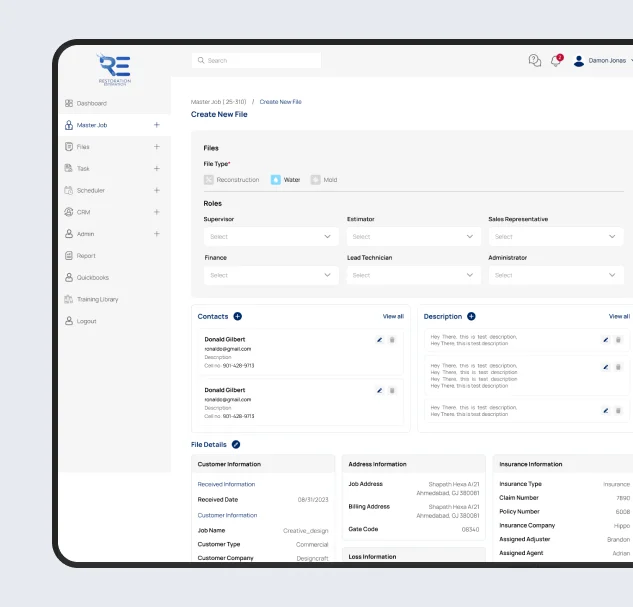The height and width of the screenshot is (607, 633).
Task: Add a new description with plus icon
Action: point(471,316)
